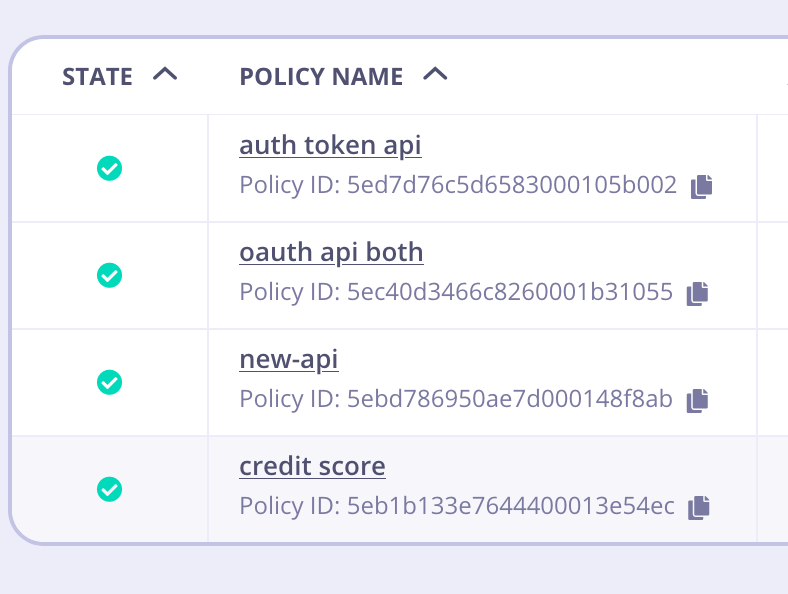Copy the new-api policy ID

[697, 400]
